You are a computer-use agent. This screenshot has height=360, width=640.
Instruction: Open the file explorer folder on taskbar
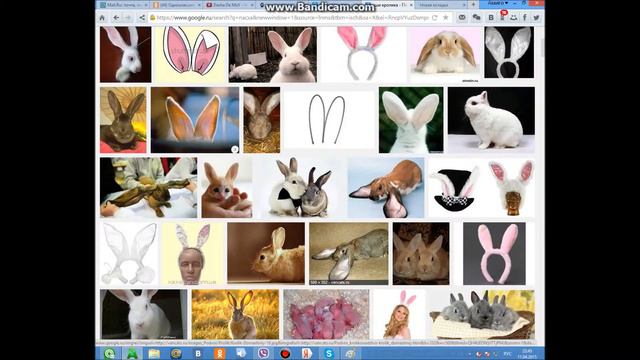tap(154, 353)
